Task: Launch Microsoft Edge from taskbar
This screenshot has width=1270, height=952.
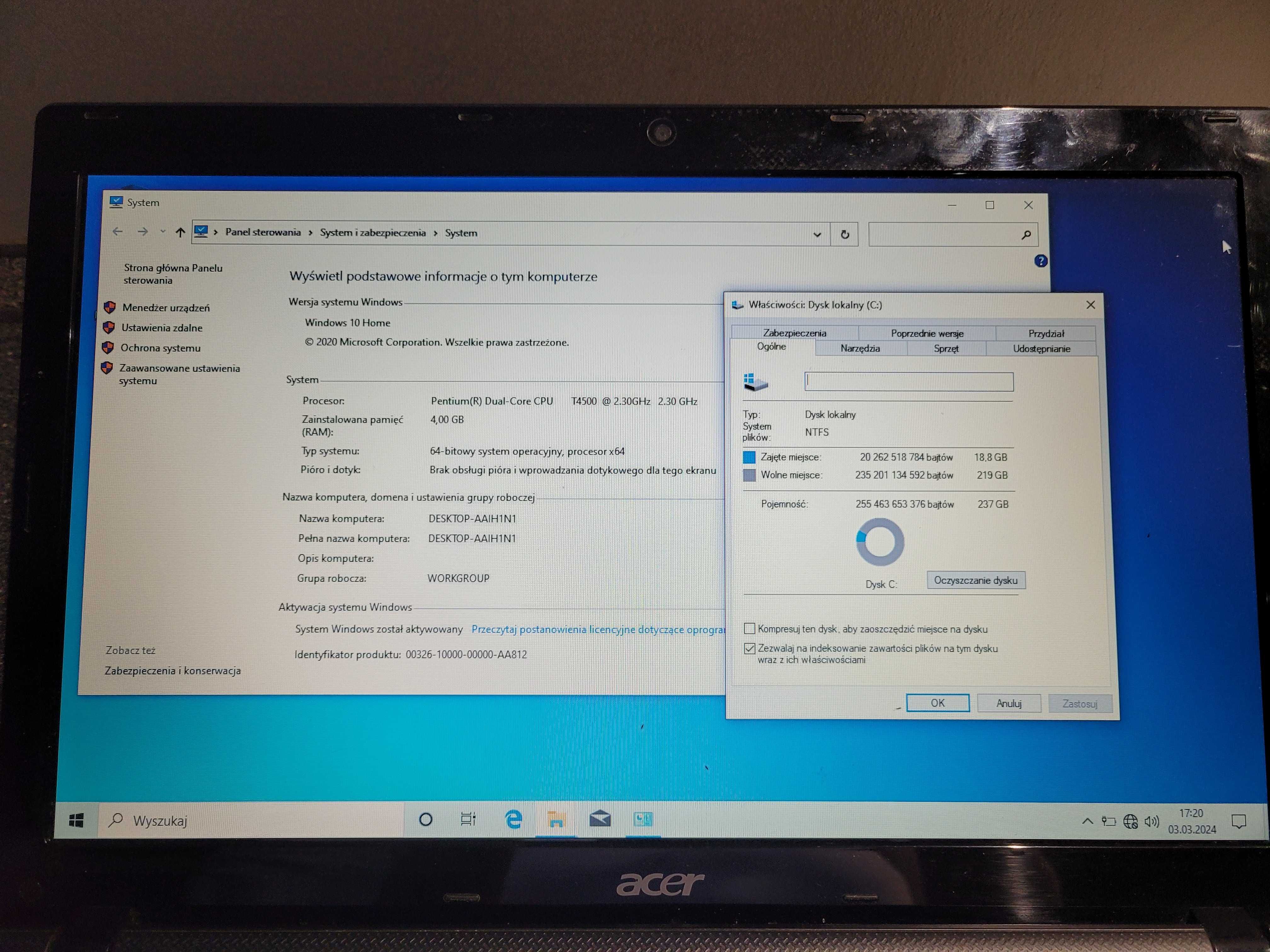Action: (x=513, y=819)
